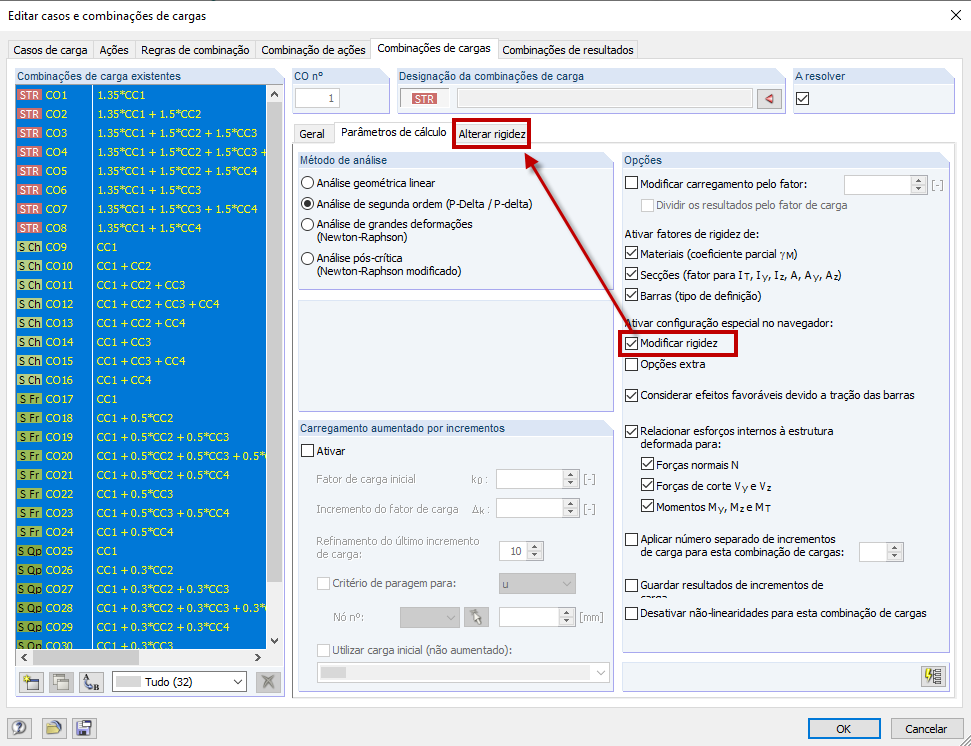971x746 pixels.
Task: Select Análise geométrica linear radio button
Action: pyautogui.click(x=307, y=183)
